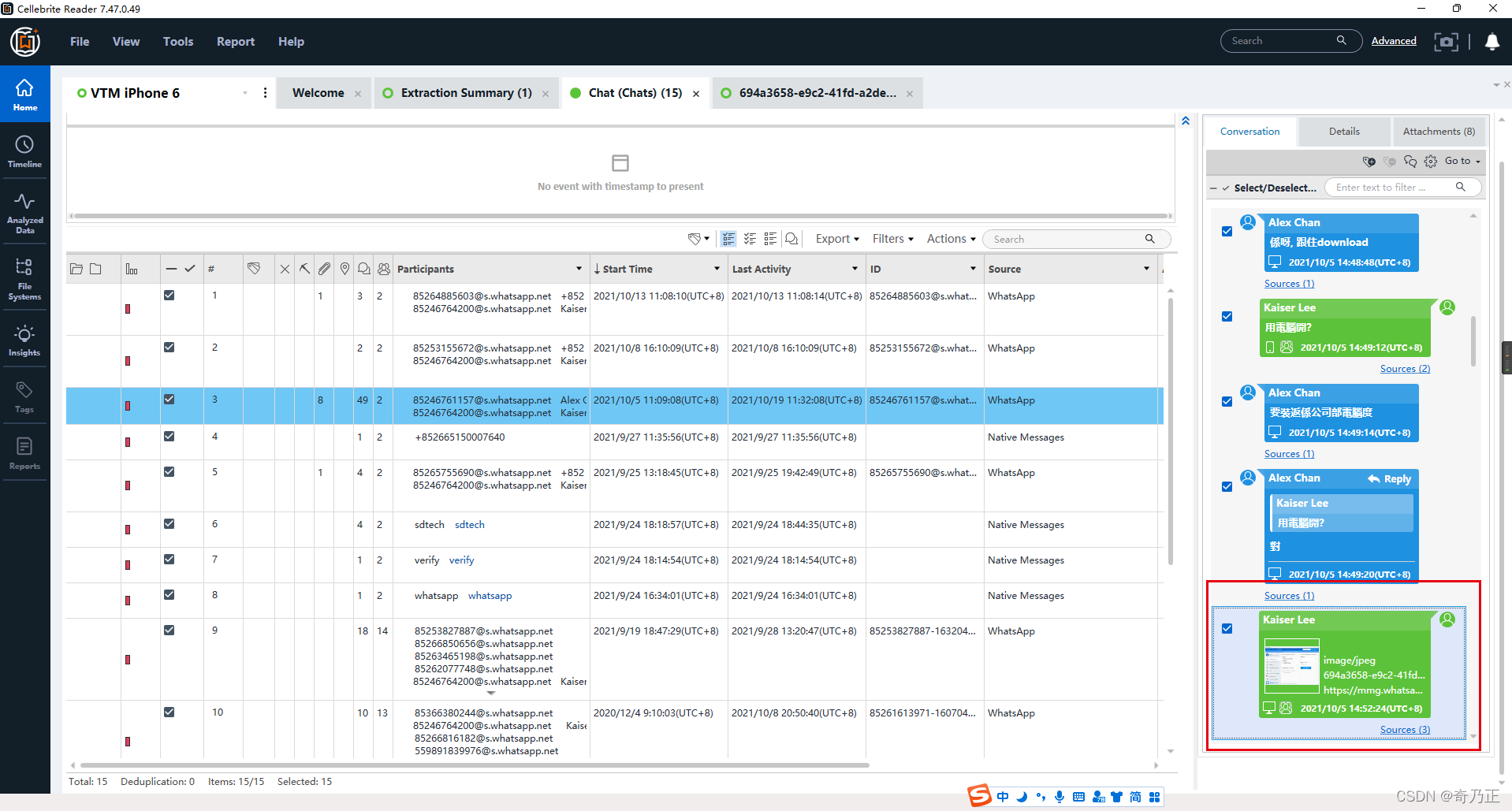
Task: Open Source column filter arrow
Action: point(1146,269)
